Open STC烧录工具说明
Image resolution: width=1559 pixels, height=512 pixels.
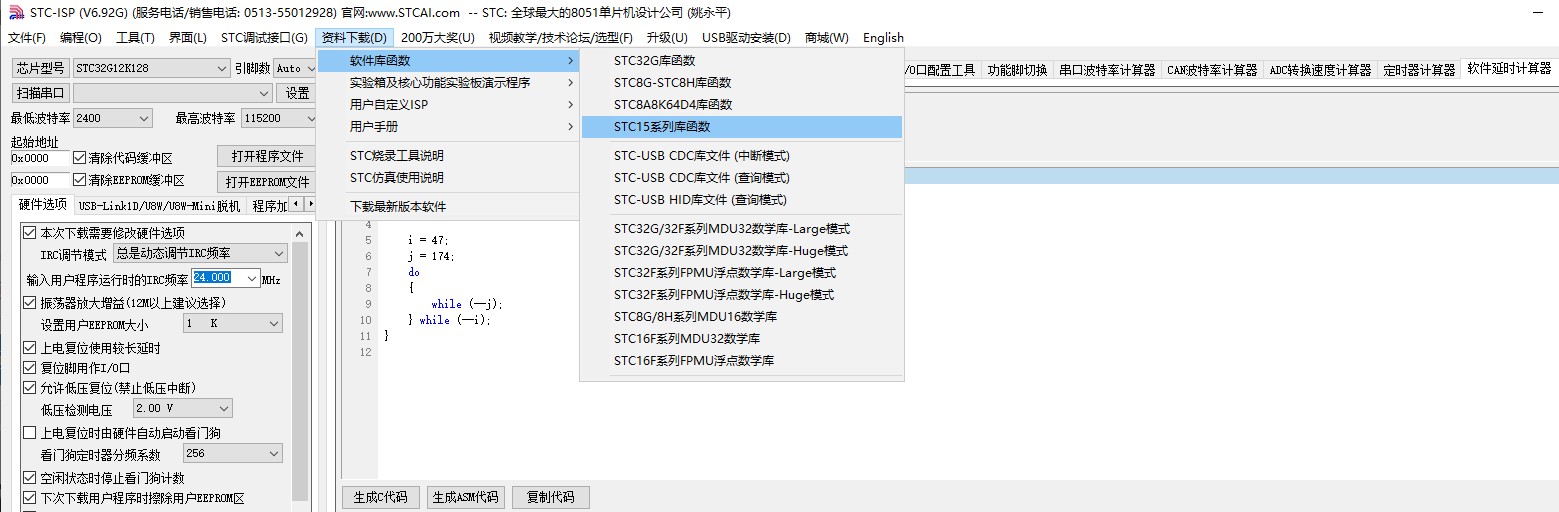pos(448,156)
